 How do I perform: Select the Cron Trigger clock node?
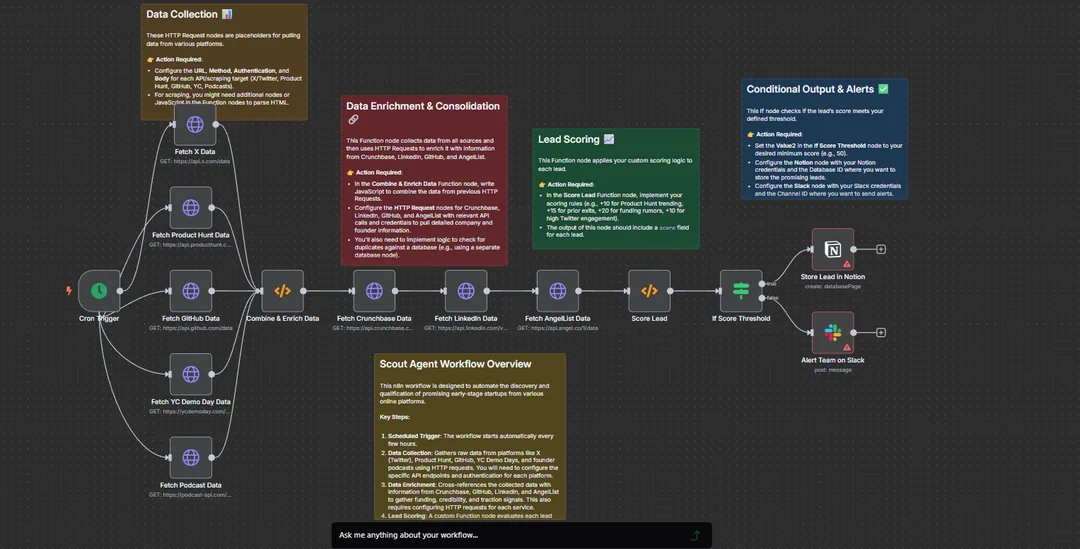[99, 291]
